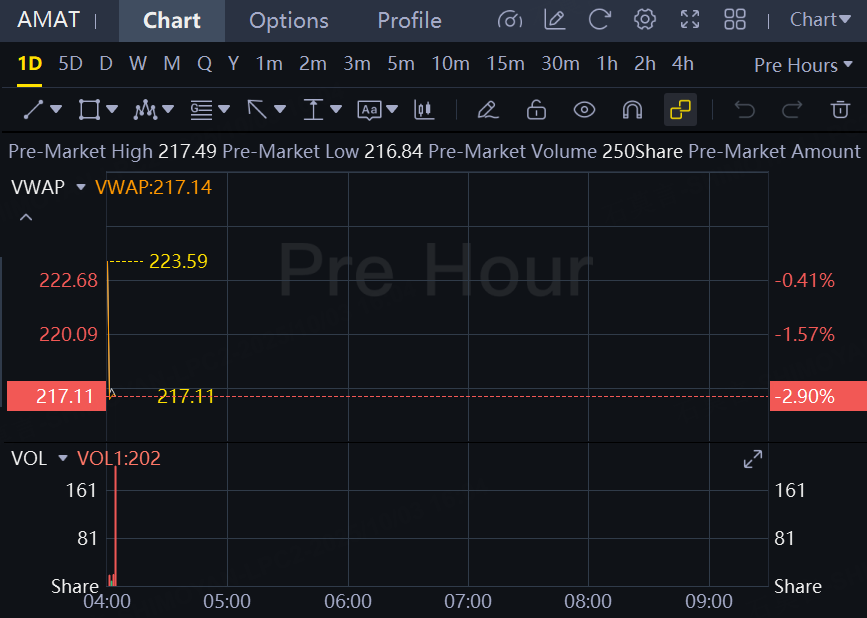Open the arrow tool dropdown arrow

[280, 109]
